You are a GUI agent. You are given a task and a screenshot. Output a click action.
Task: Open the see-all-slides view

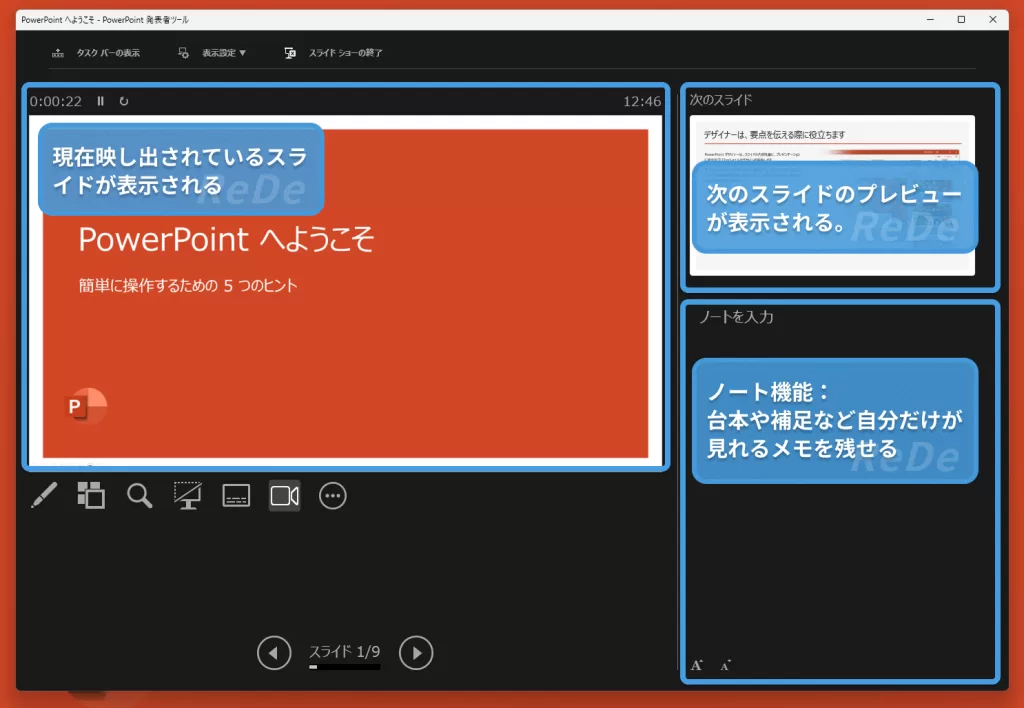pyautogui.click(x=90, y=495)
